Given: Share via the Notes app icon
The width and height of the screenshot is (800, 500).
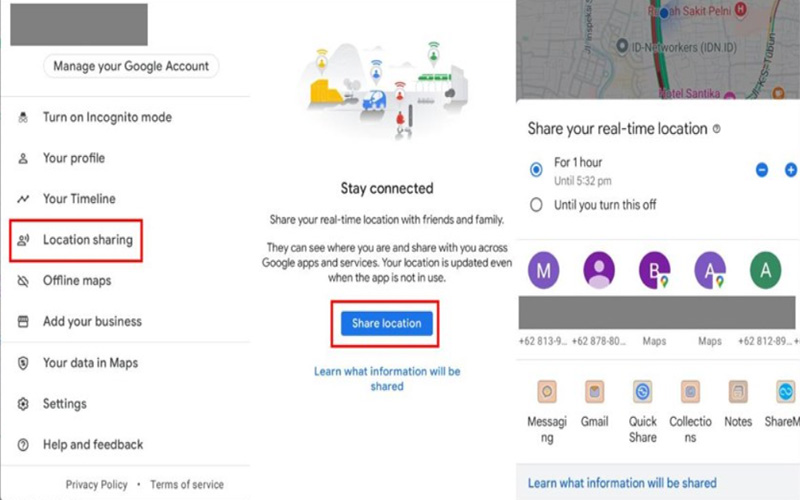Looking at the screenshot, I should [x=738, y=392].
